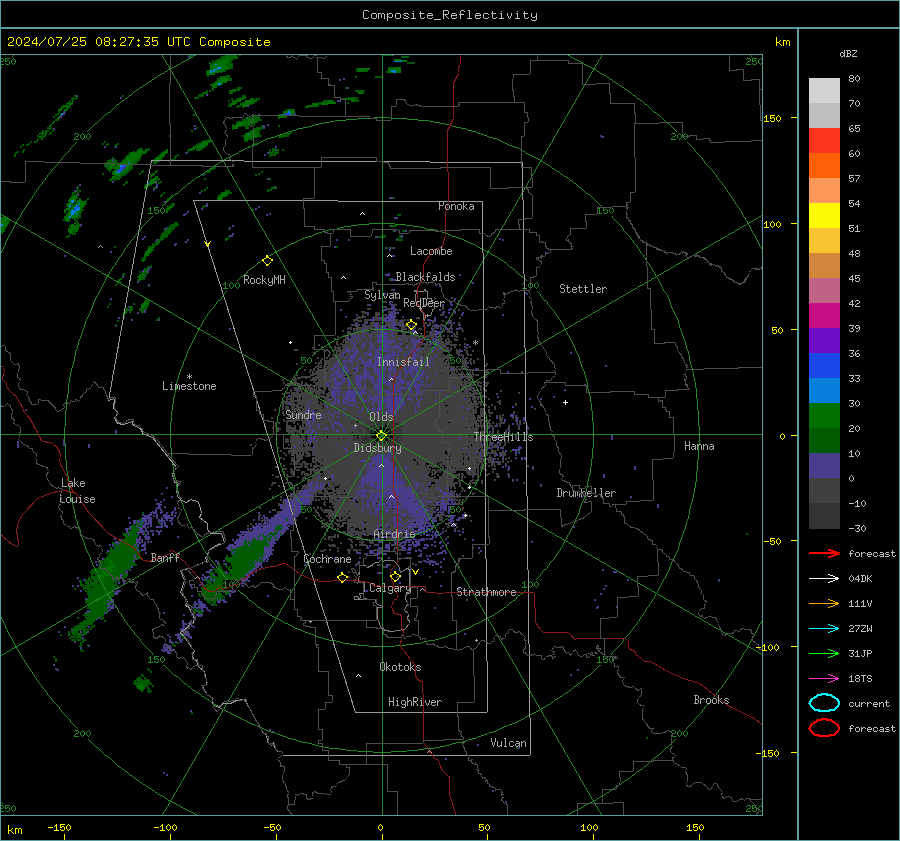Click the Strathmore label

[486, 592]
